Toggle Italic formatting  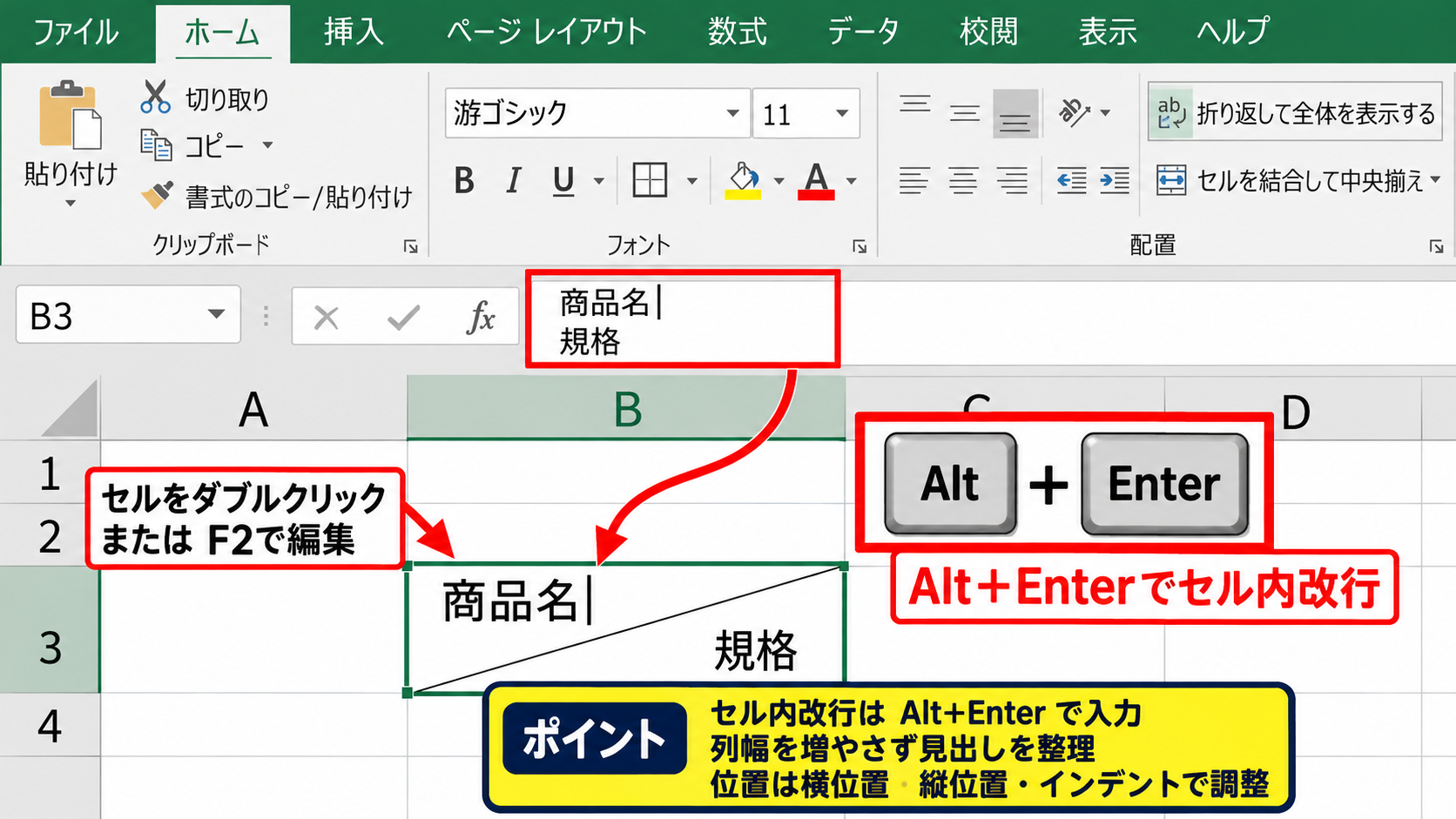click(514, 181)
